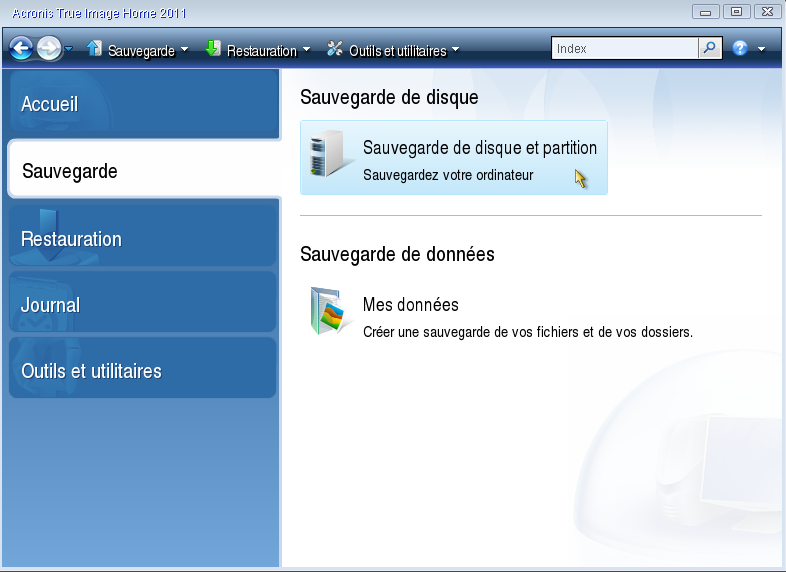Expand the Sauvegarde toolbar dropdown arrow
Image resolution: width=786 pixels, height=572 pixels.
tap(184, 50)
